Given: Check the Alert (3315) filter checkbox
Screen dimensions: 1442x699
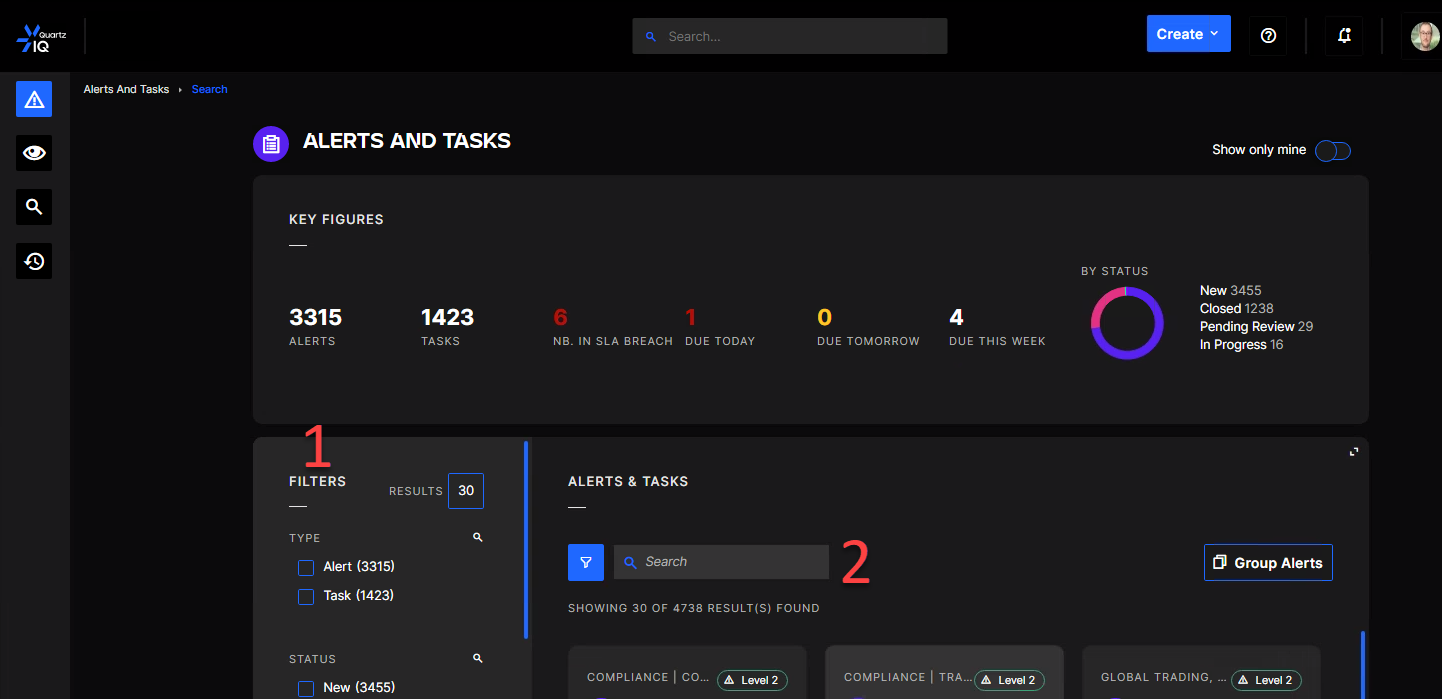Looking at the screenshot, I should [x=306, y=568].
